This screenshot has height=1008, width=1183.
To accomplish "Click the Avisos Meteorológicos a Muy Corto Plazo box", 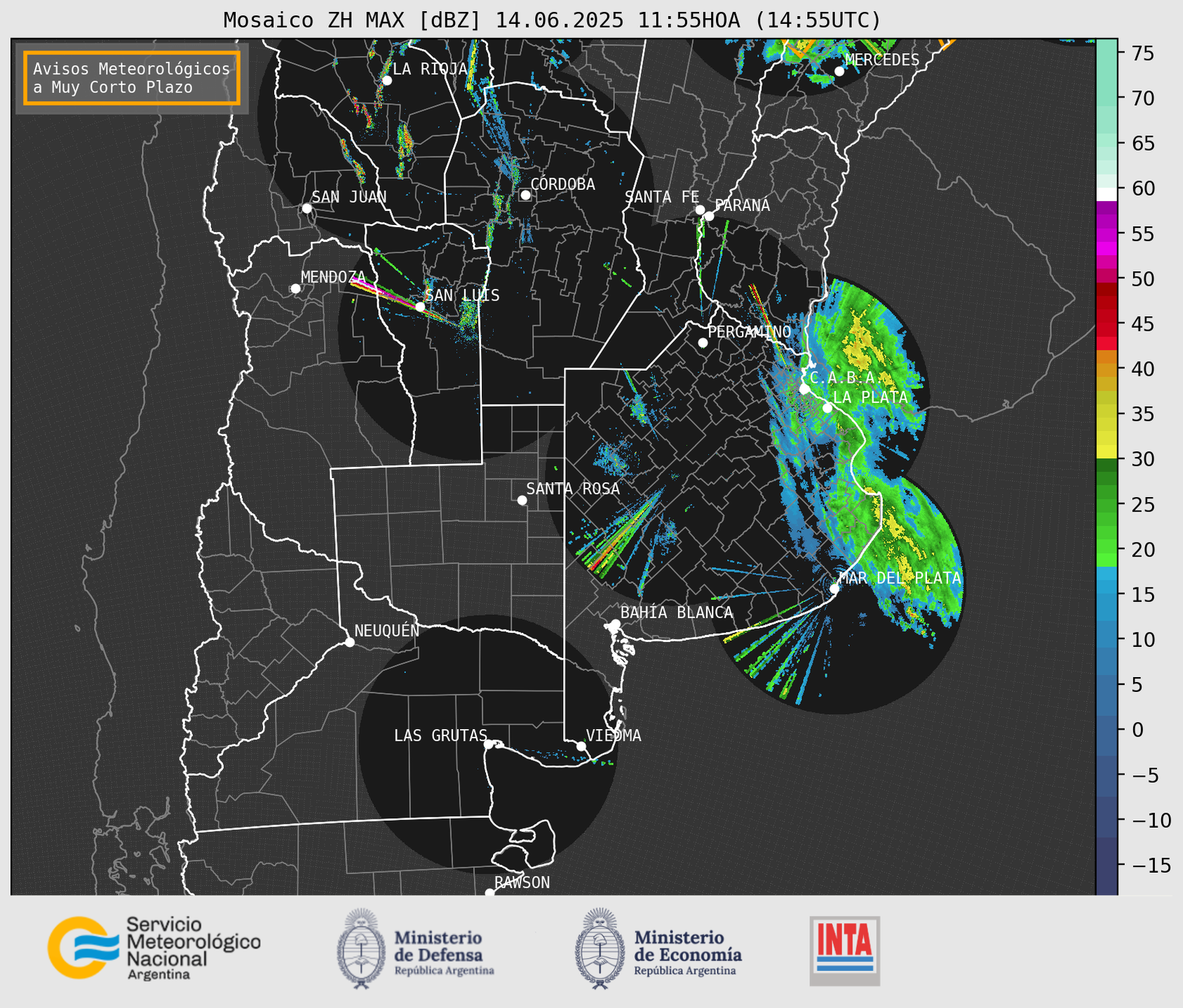I will coord(132,78).
